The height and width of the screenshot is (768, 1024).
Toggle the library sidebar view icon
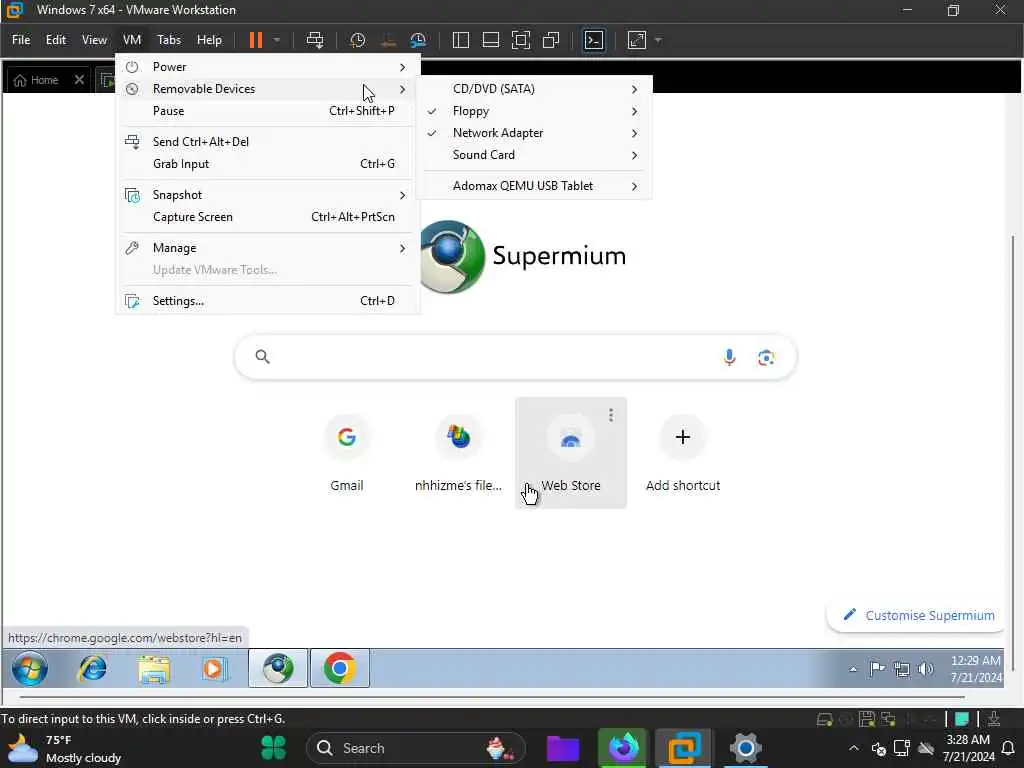tap(461, 40)
